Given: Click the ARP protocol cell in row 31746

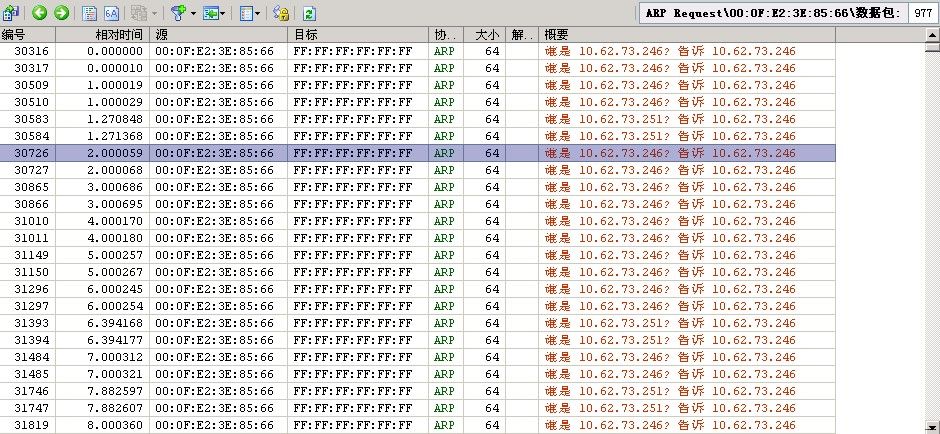Looking at the screenshot, I should click(x=444, y=391).
